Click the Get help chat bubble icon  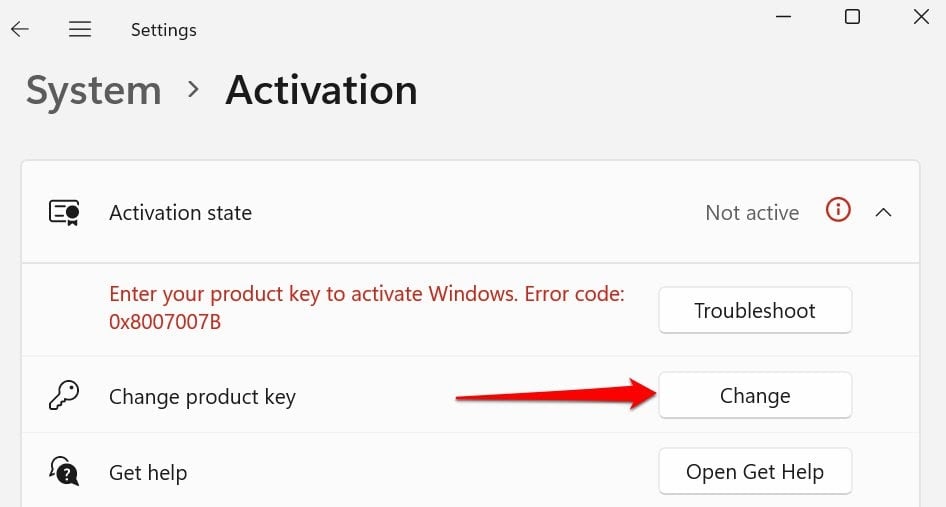pos(64,471)
